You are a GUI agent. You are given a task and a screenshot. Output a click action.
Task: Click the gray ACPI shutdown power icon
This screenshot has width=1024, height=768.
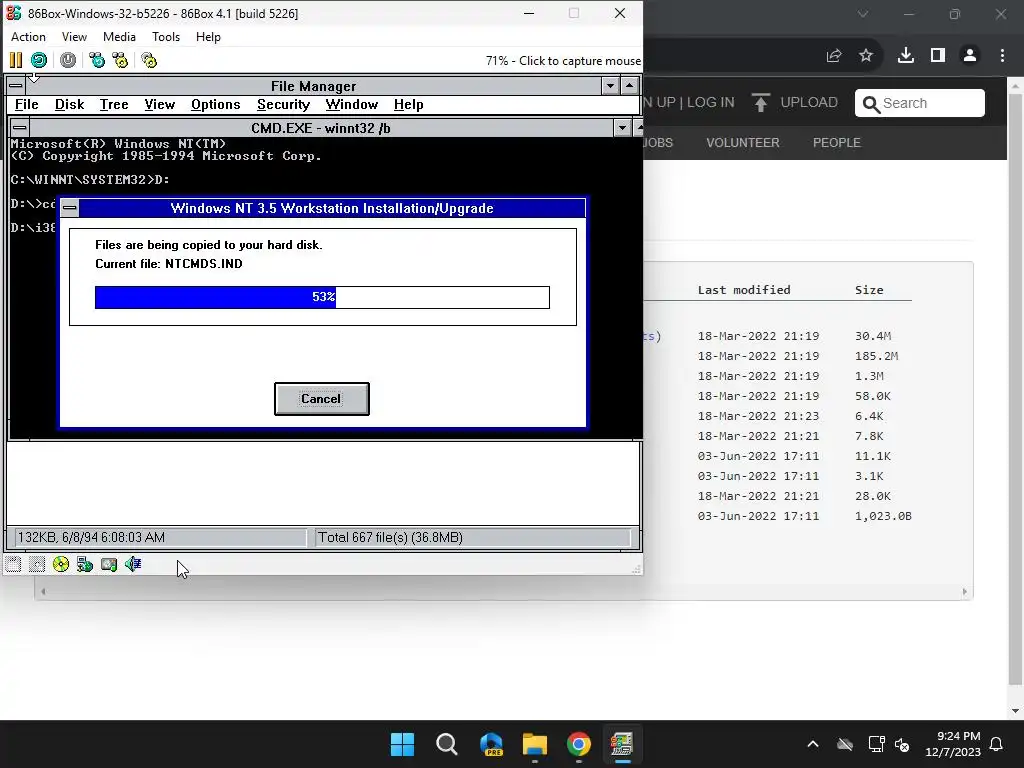coord(68,61)
